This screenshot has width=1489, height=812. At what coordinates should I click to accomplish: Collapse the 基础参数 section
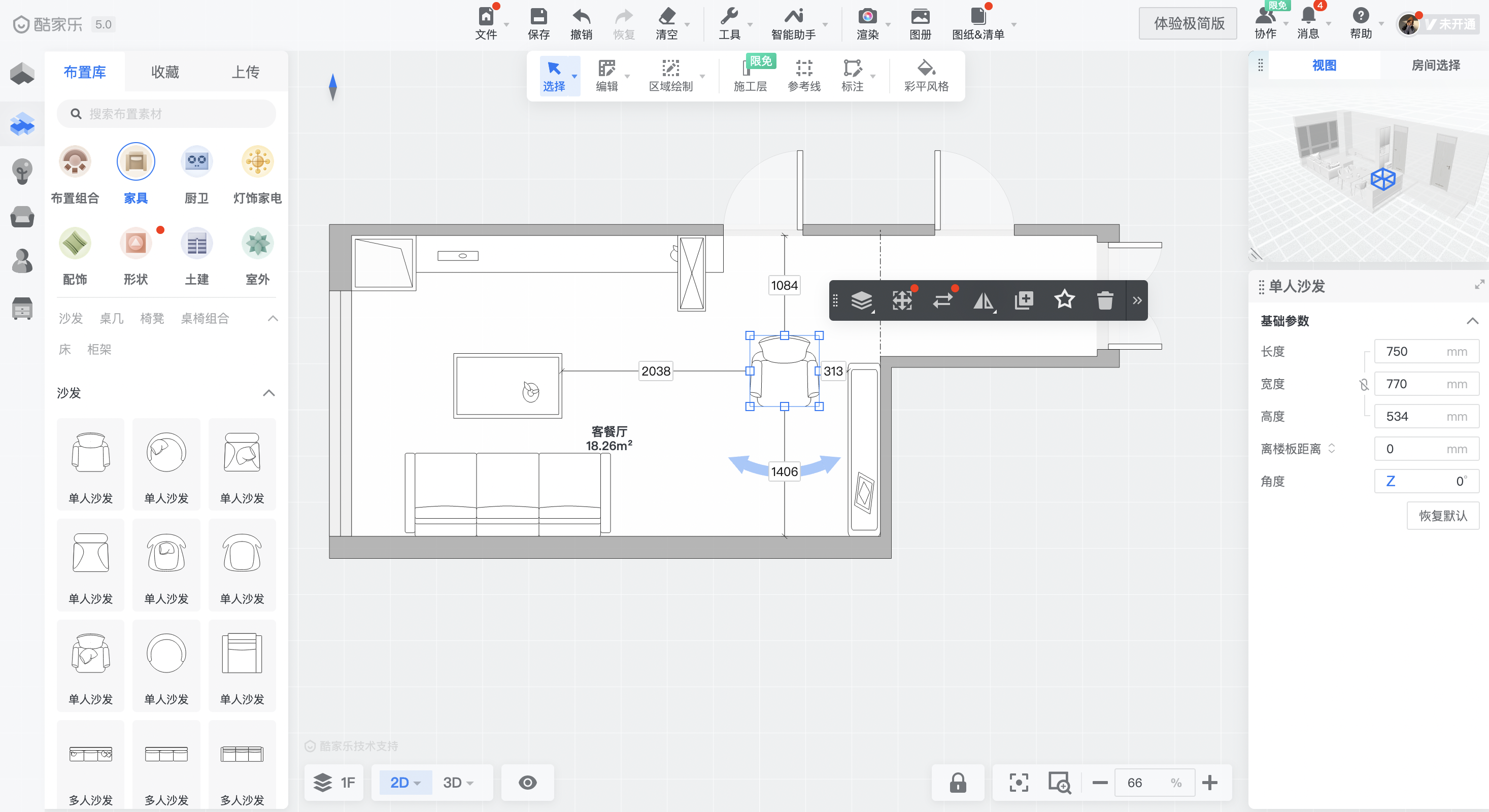click(x=1472, y=321)
